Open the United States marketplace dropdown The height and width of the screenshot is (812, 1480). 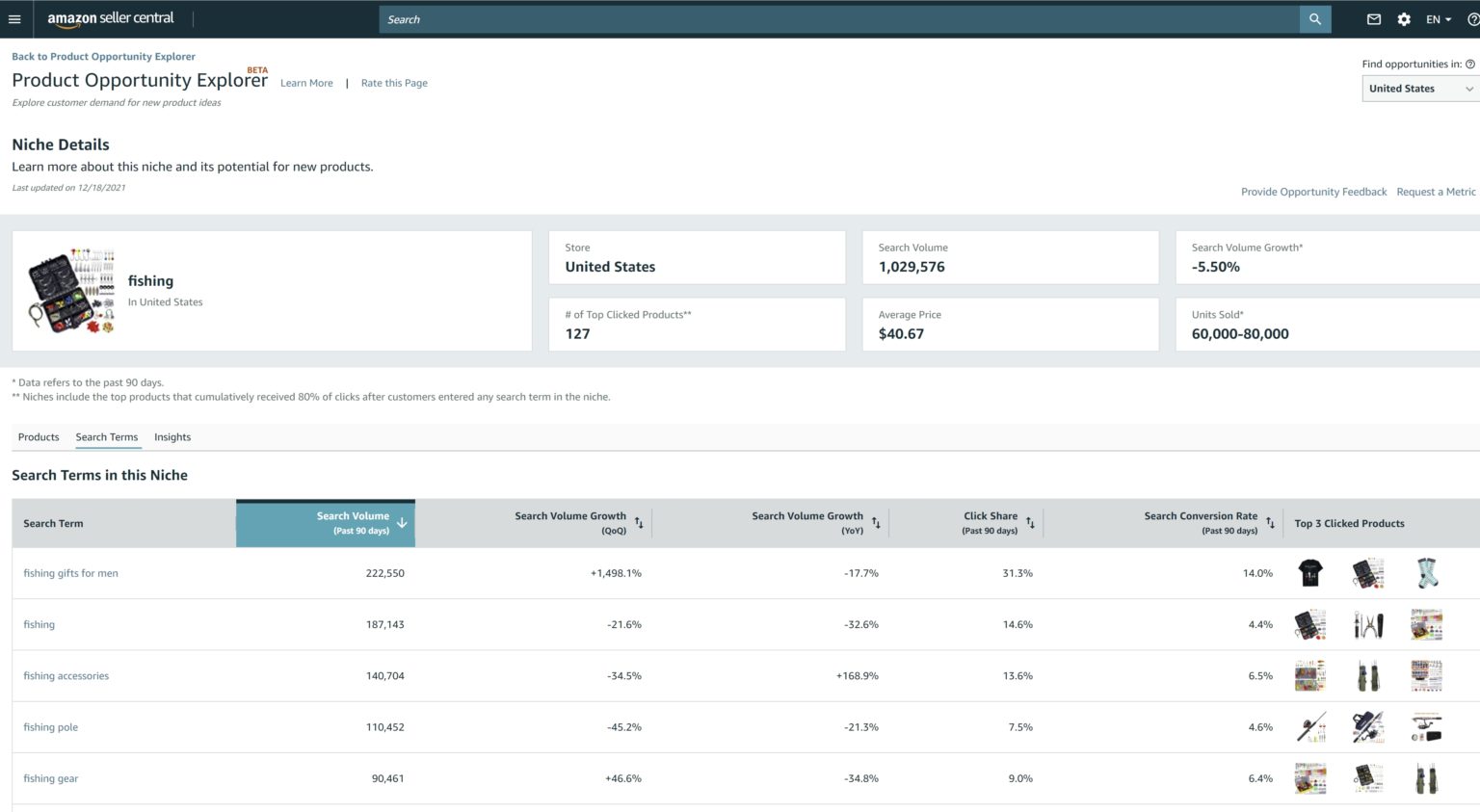pos(1420,89)
